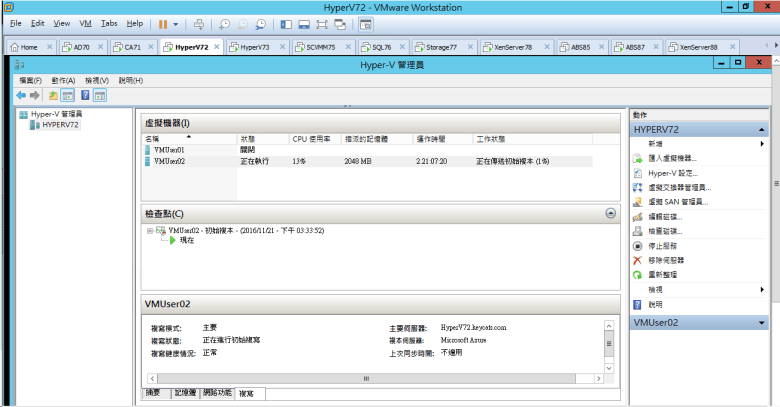The image size is (780, 407).
Task: Switch to the HyperV73 tab
Action: pos(249,46)
